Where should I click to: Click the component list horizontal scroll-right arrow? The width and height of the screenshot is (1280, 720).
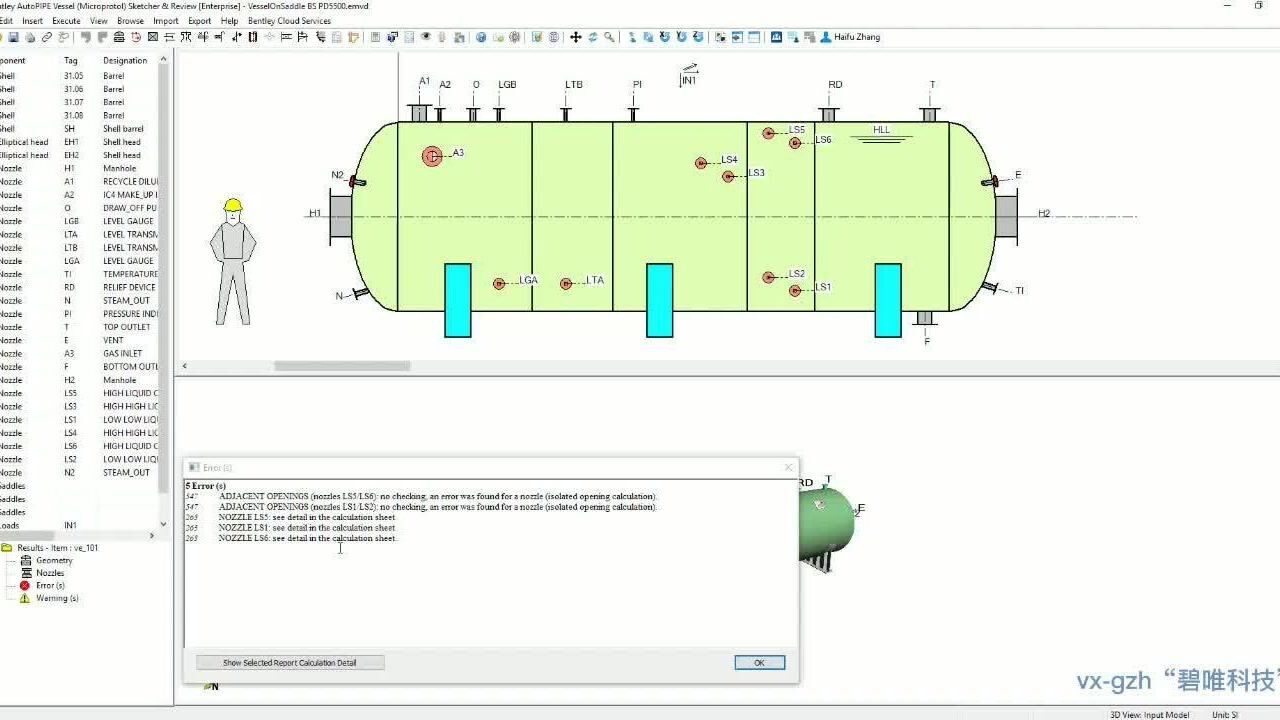[x=152, y=536]
